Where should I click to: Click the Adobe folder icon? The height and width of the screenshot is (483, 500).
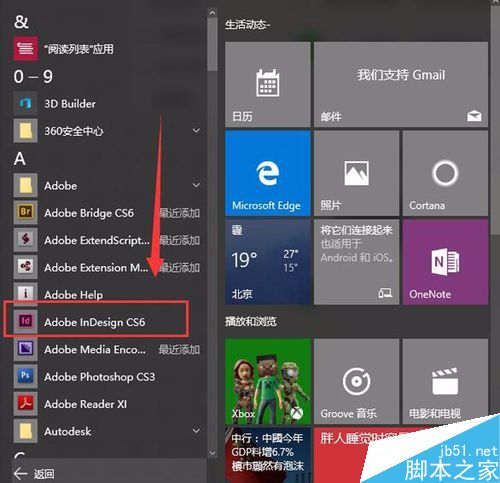coord(25,185)
